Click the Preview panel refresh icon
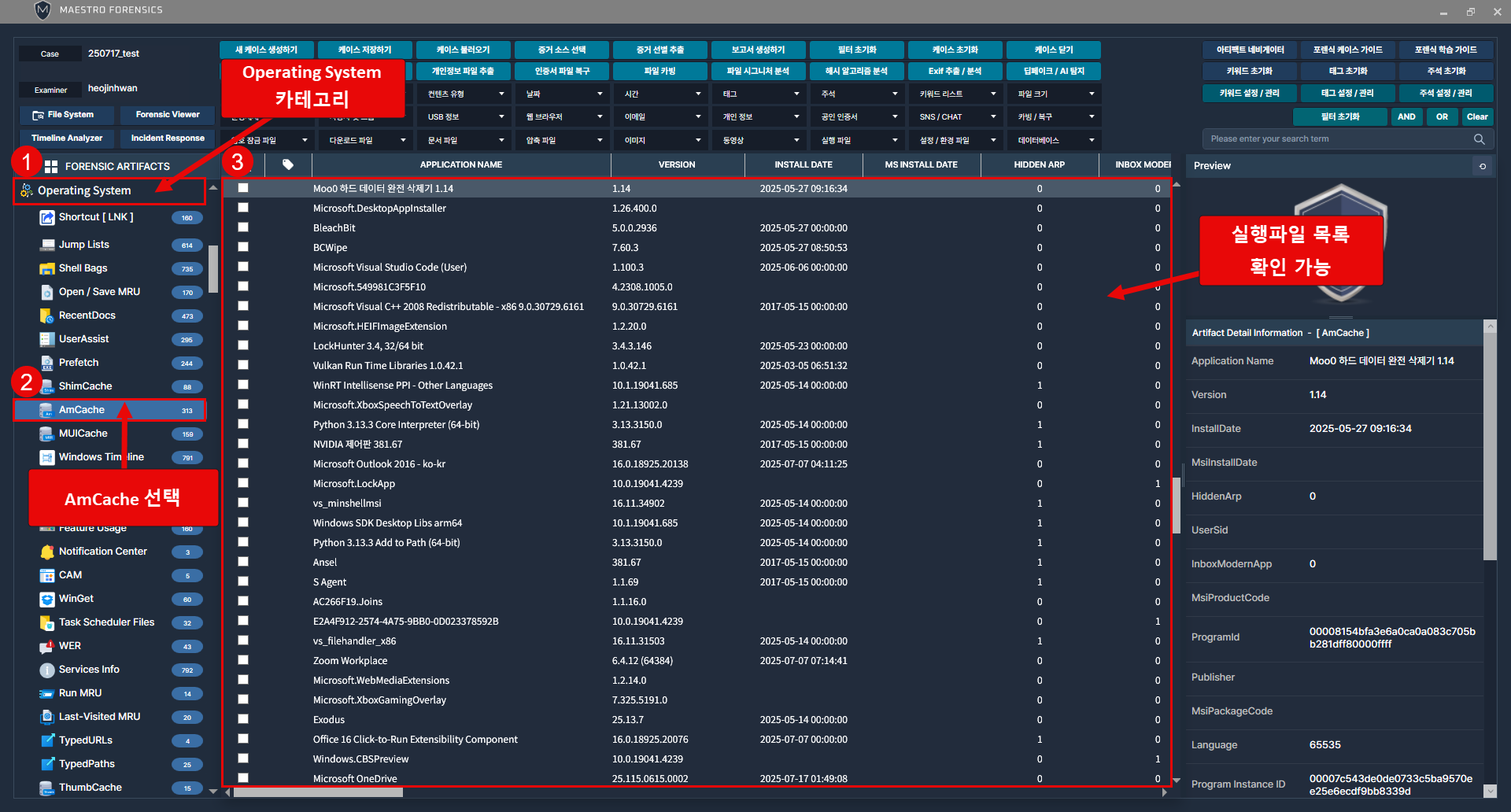Screen dimensions: 1511x812 tap(1483, 166)
